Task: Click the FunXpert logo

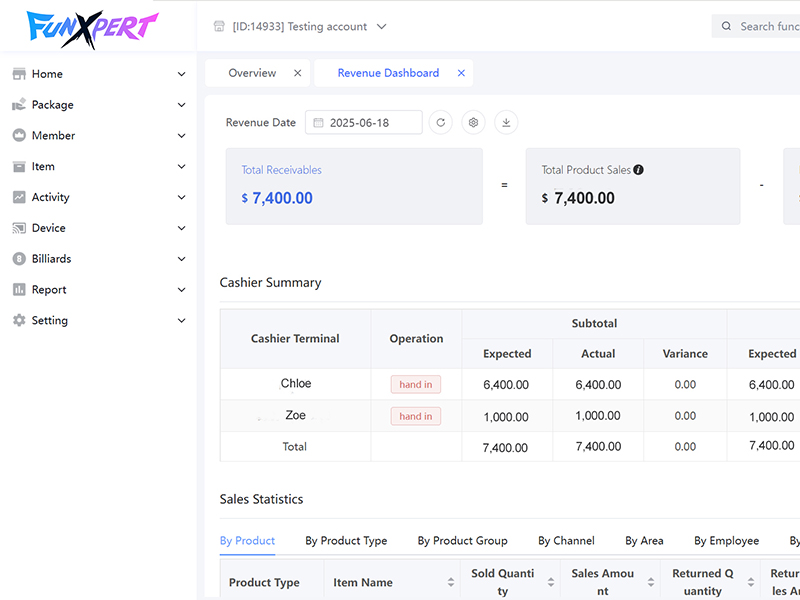Action: tap(92, 27)
